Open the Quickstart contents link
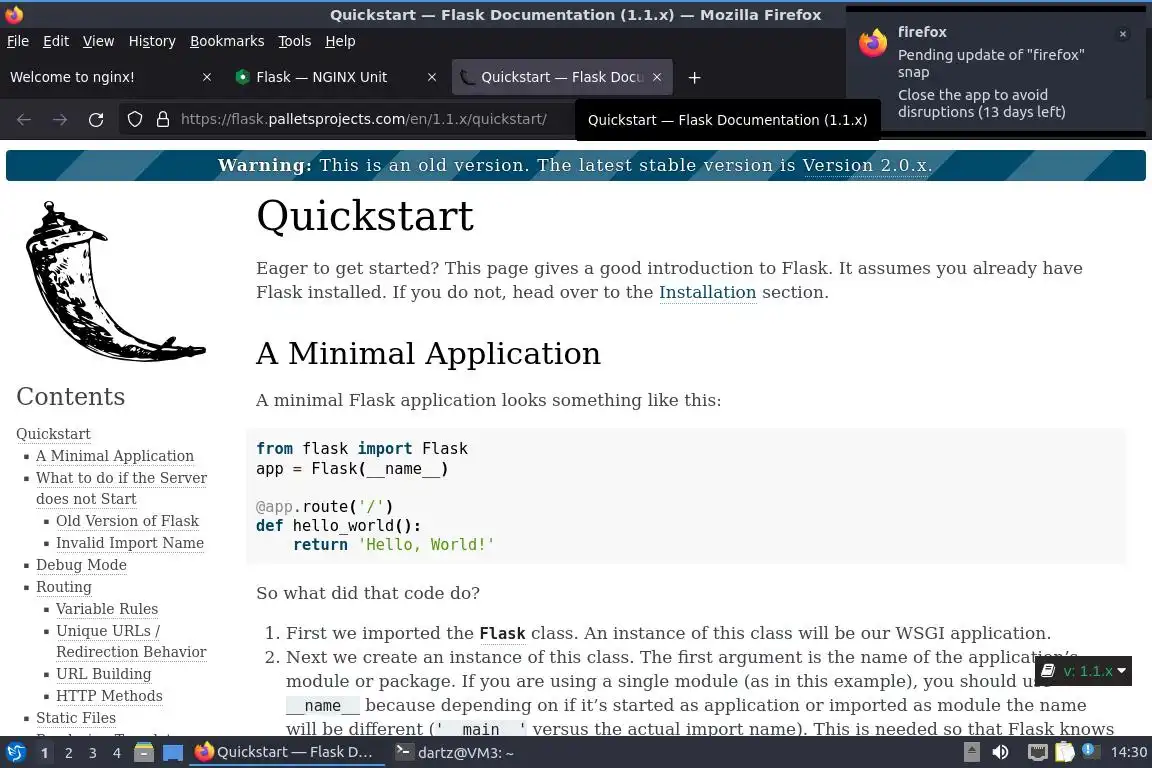Viewport: 1152px width, 768px height. point(54,434)
